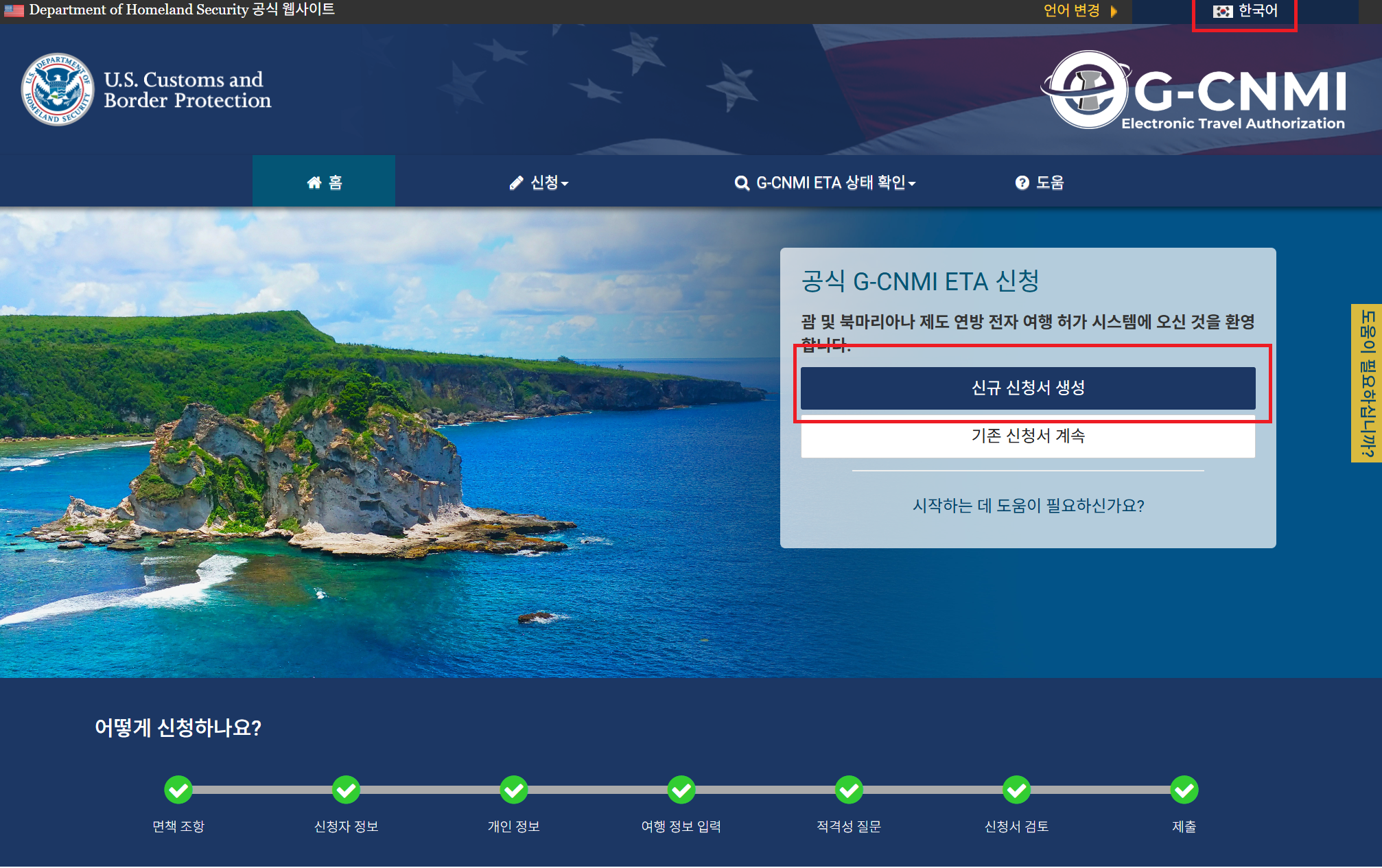Click the Homeland Security seal logo

[57, 90]
